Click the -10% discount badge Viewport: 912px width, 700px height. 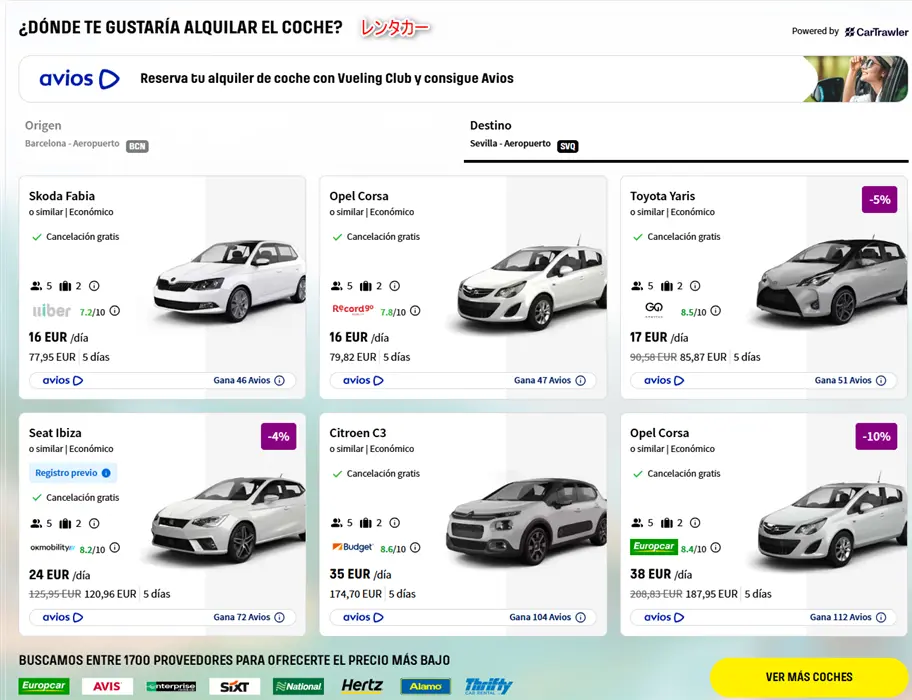point(876,437)
